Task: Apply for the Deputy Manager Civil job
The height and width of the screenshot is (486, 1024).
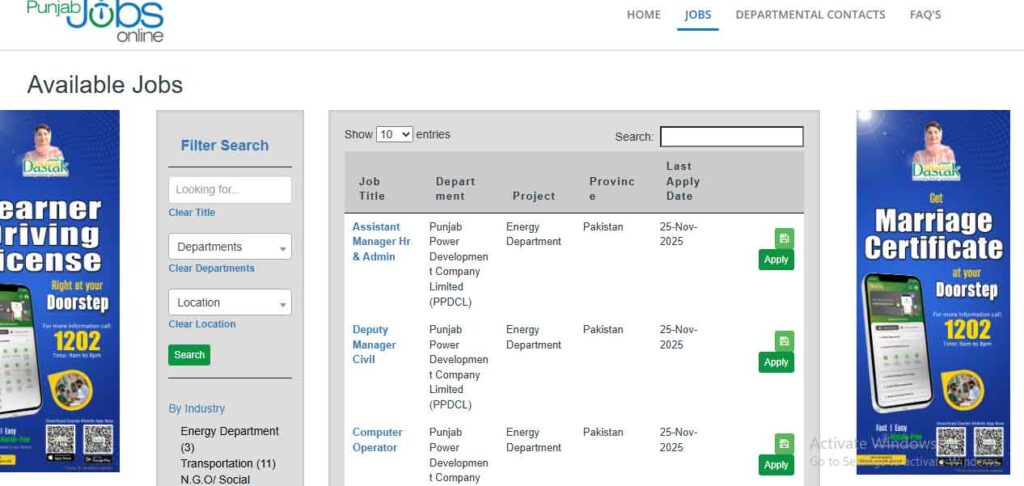Action: click(776, 362)
